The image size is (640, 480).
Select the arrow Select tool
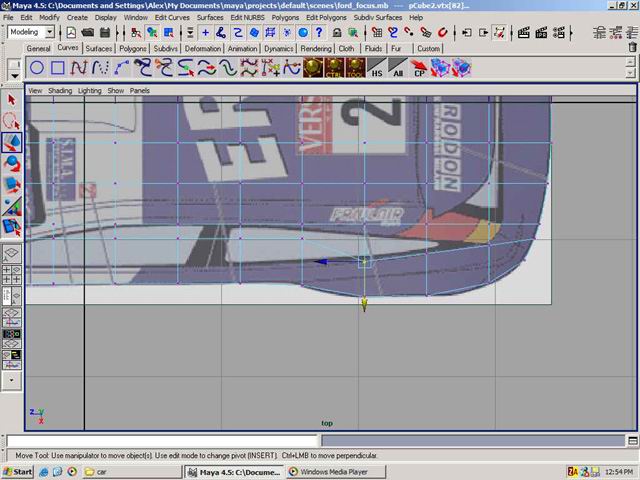tap(12, 100)
